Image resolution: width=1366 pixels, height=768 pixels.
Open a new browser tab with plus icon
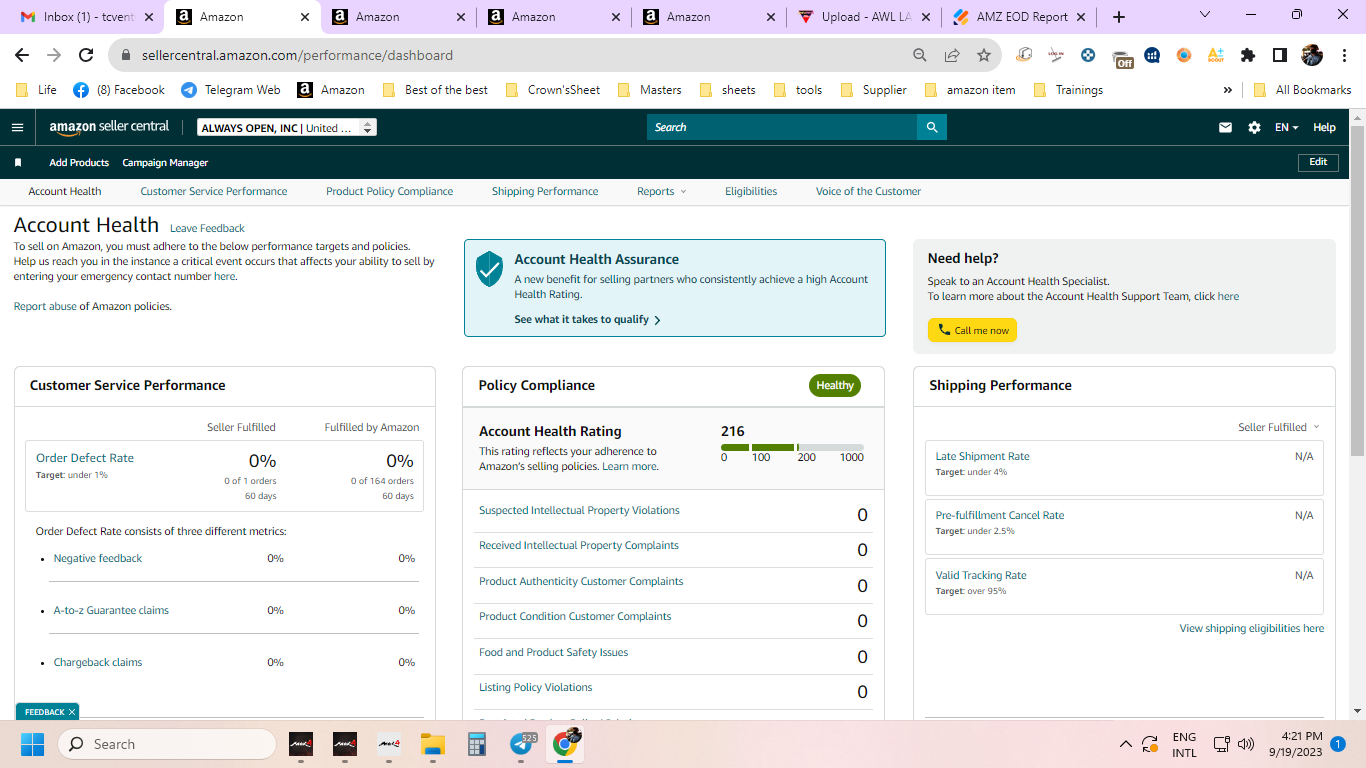[1119, 17]
